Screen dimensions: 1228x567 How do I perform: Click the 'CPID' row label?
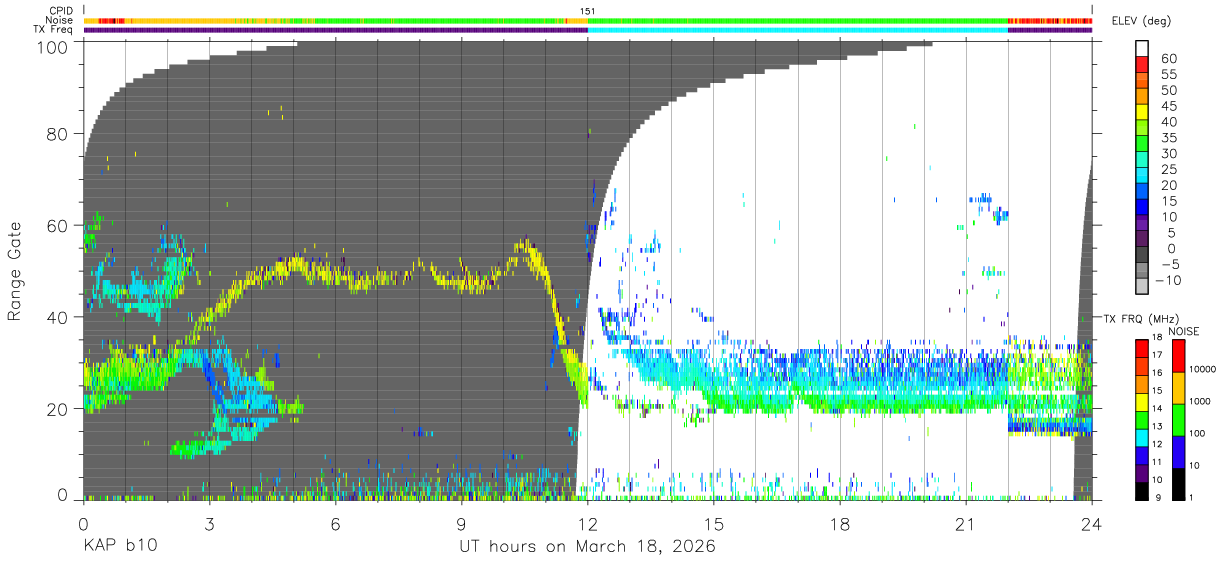[61, 11]
